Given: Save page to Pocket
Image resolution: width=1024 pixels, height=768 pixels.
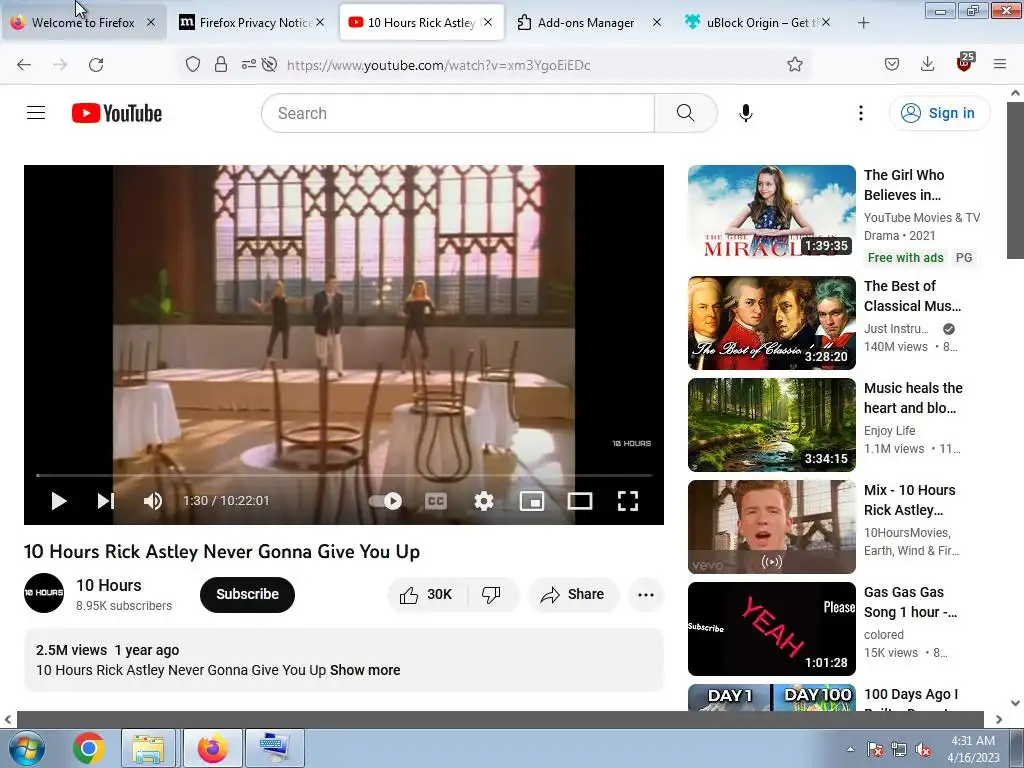Looking at the screenshot, I should [x=891, y=65].
